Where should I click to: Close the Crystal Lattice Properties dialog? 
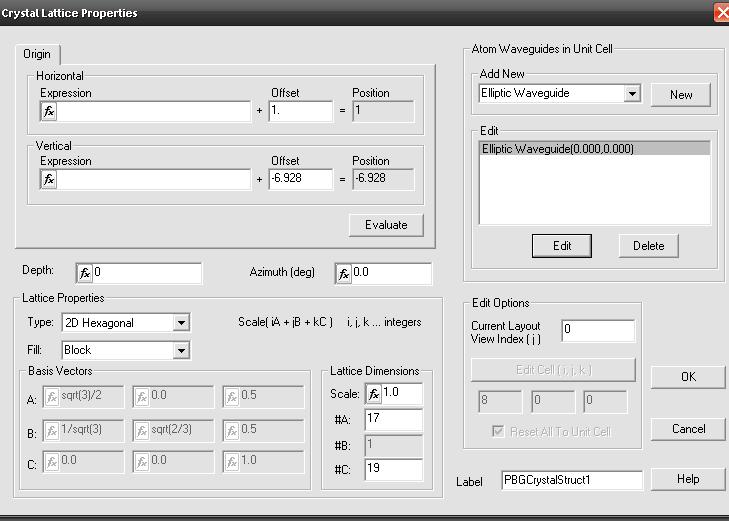pyautogui.click(x=722, y=13)
